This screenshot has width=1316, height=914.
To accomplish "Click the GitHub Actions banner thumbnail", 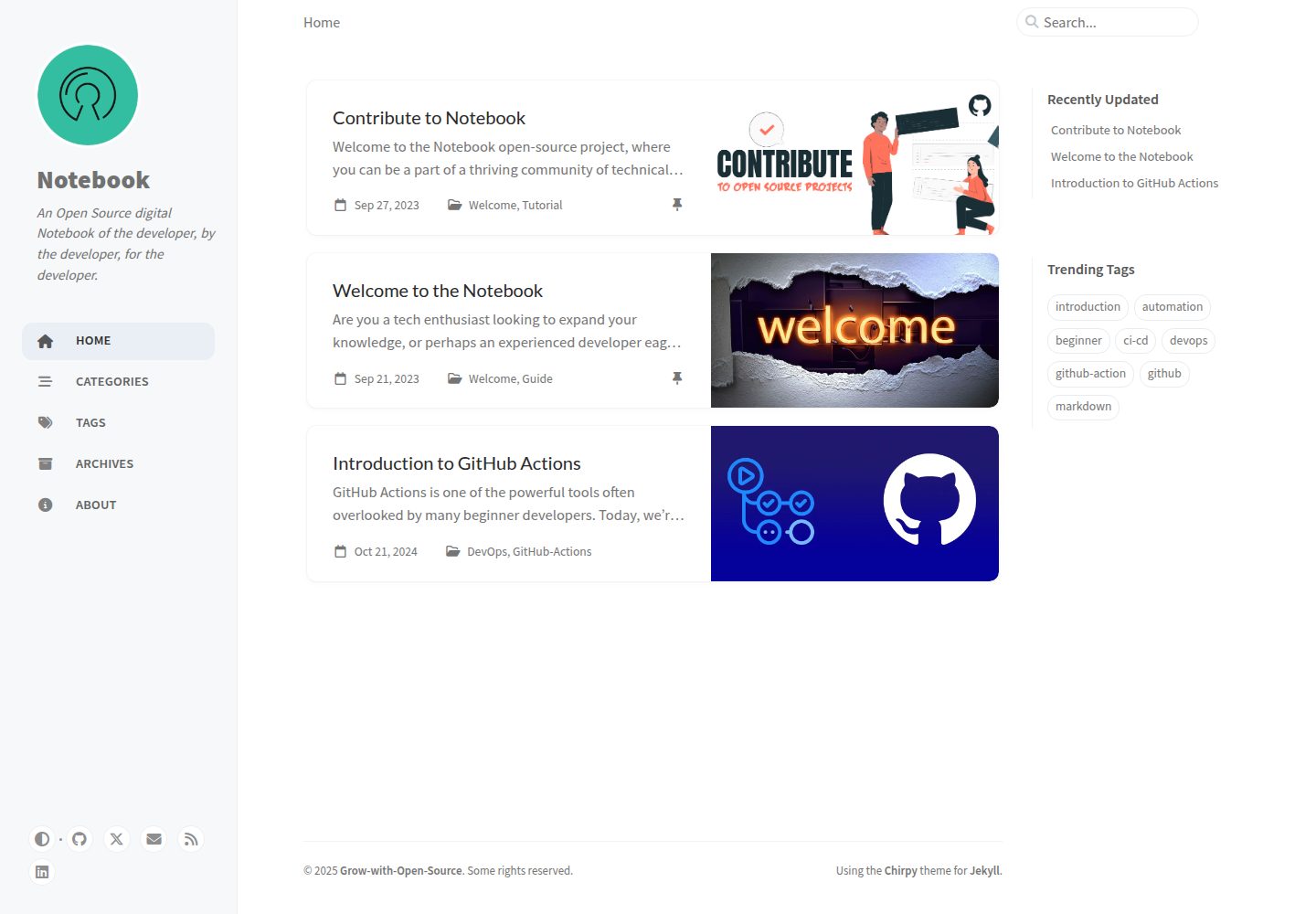I will (854, 504).
